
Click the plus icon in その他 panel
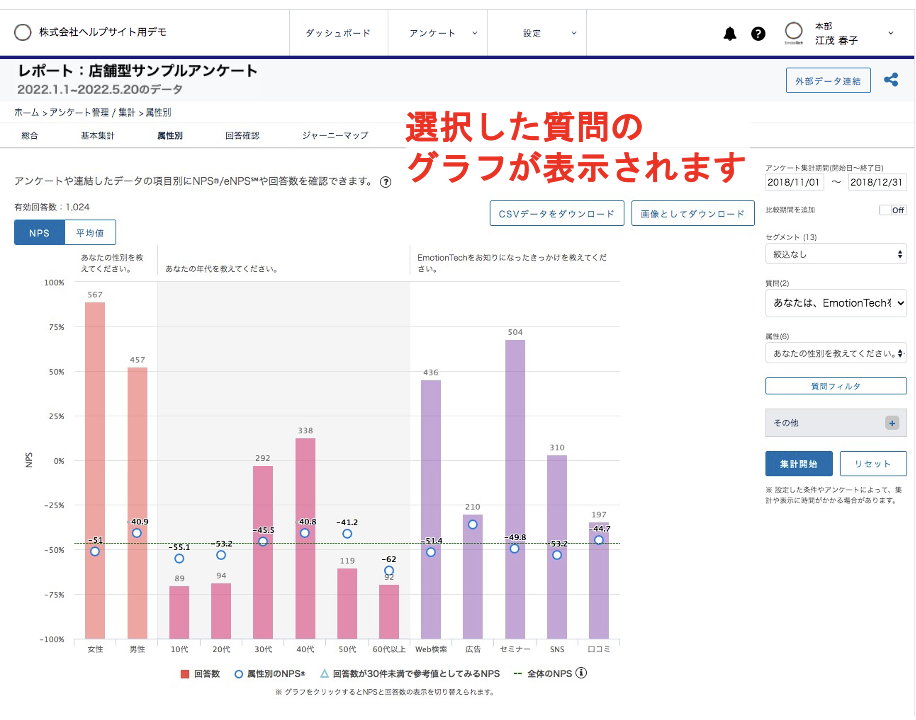(891, 423)
